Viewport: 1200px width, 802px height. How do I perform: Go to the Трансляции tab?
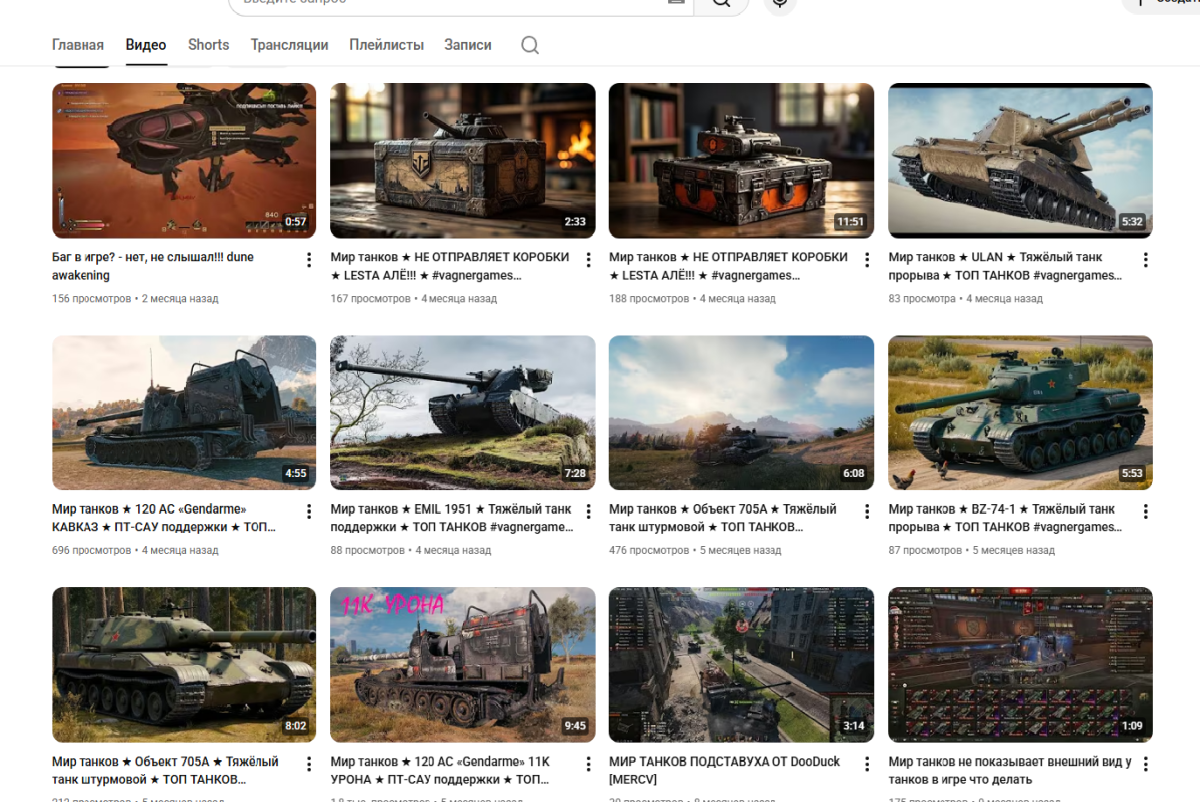point(289,45)
